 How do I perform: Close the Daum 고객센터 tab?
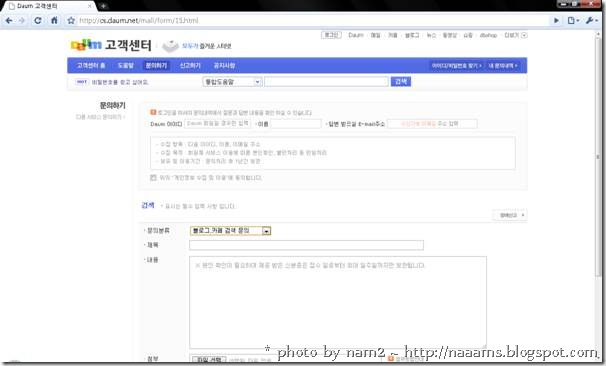89,6
